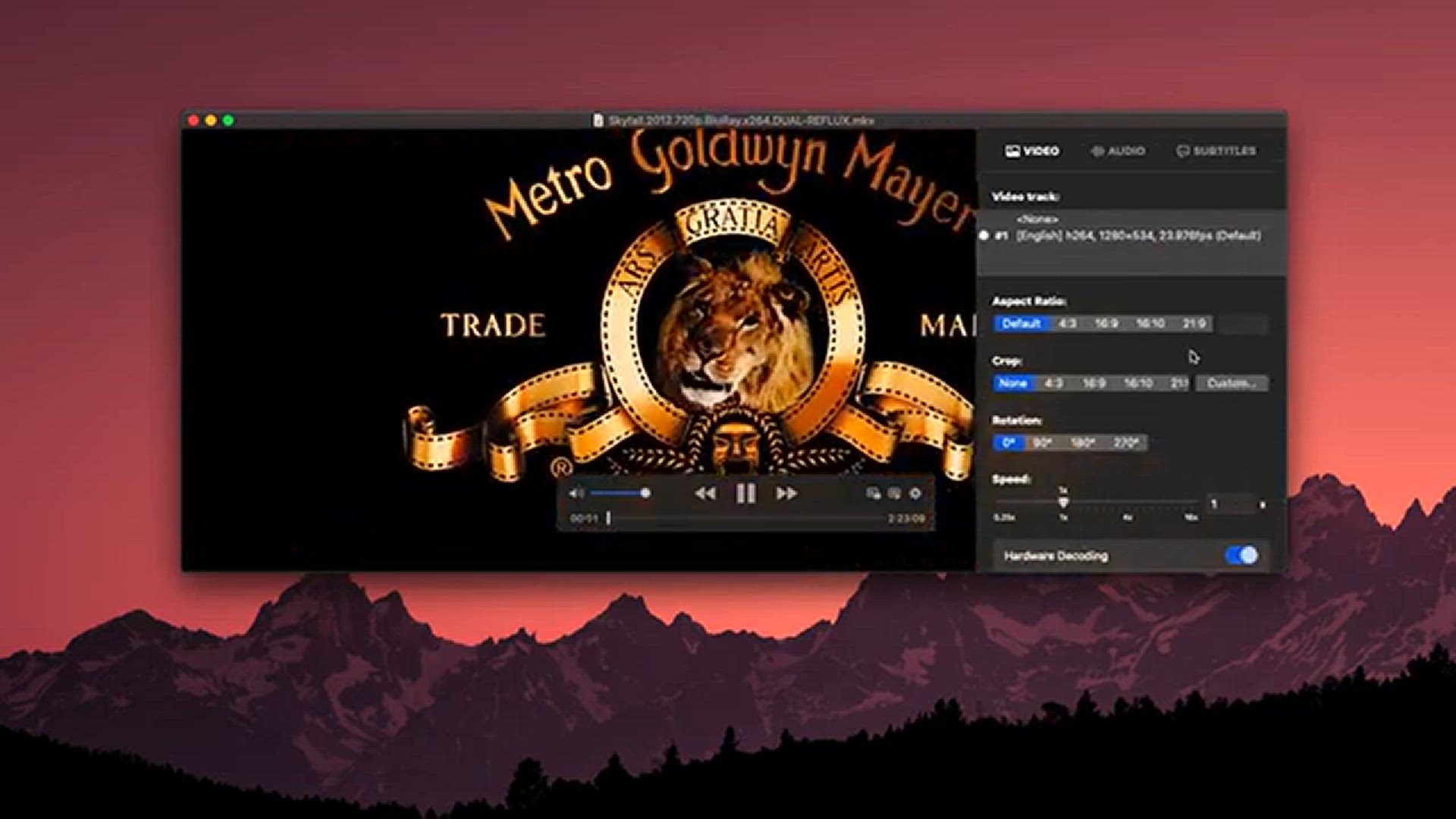Switch to the Subtitles tab
Viewport: 1456px width, 819px height.
pyautogui.click(x=1216, y=151)
